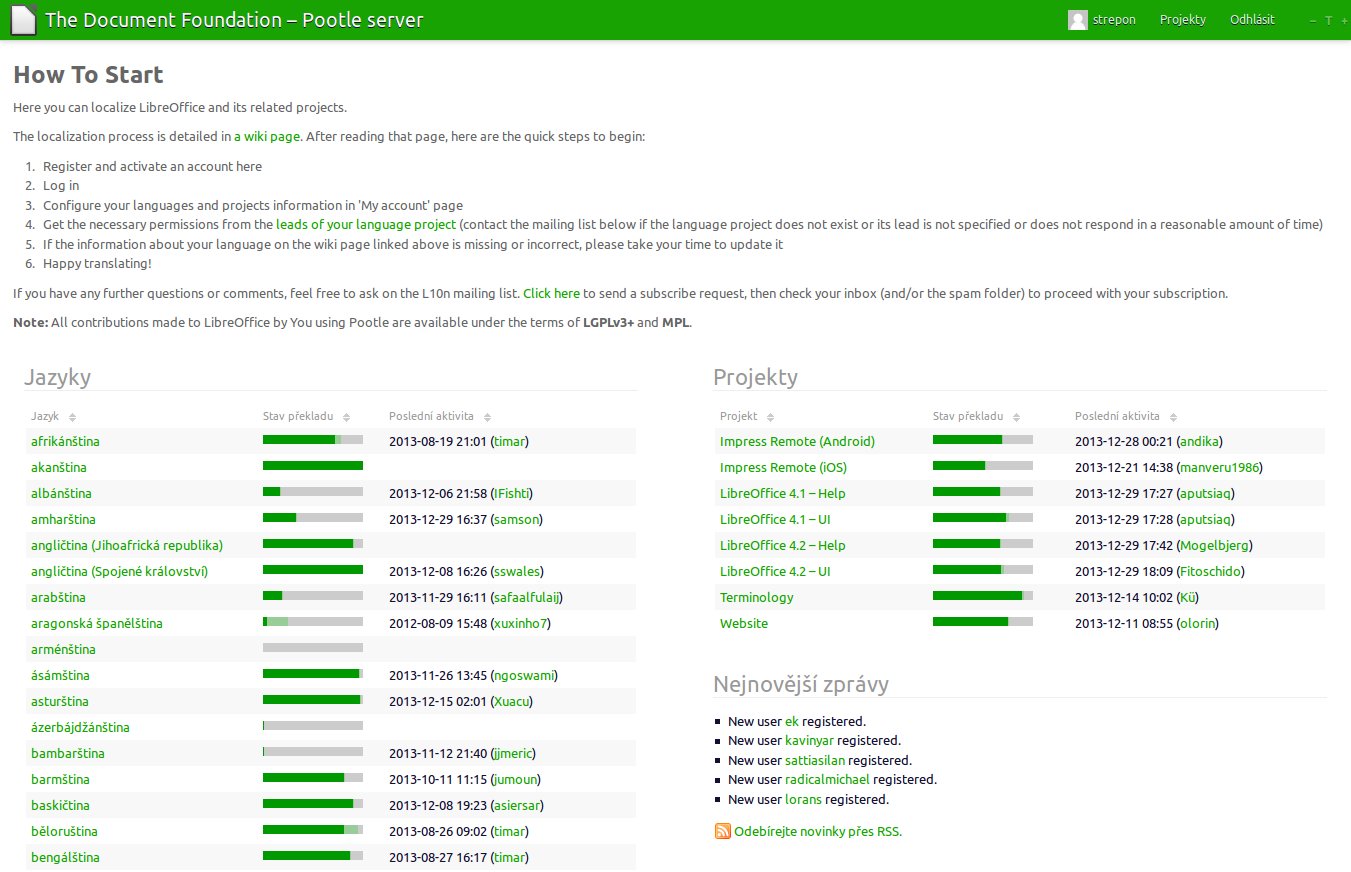Click afrikánština translation progress bar

(313, 439)
